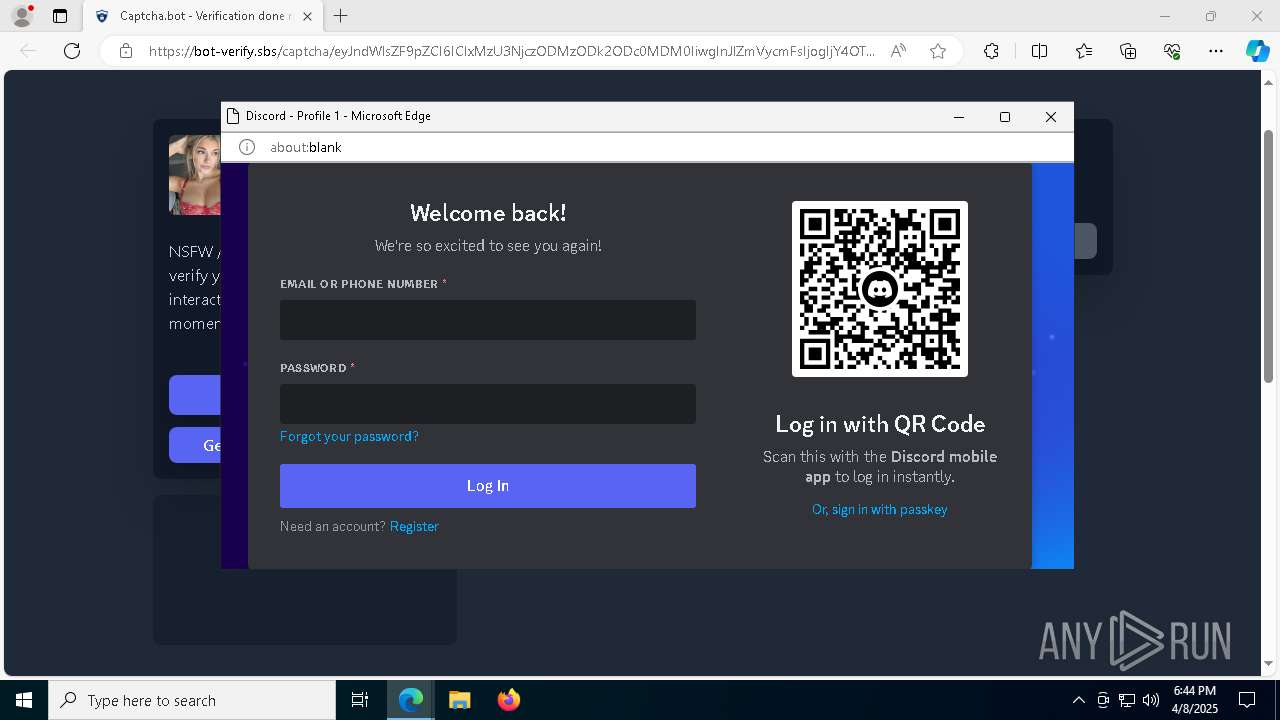Open Task View on taskbar
The image size is (1280, 720).
pyautogui.click(x=360, y=700)
